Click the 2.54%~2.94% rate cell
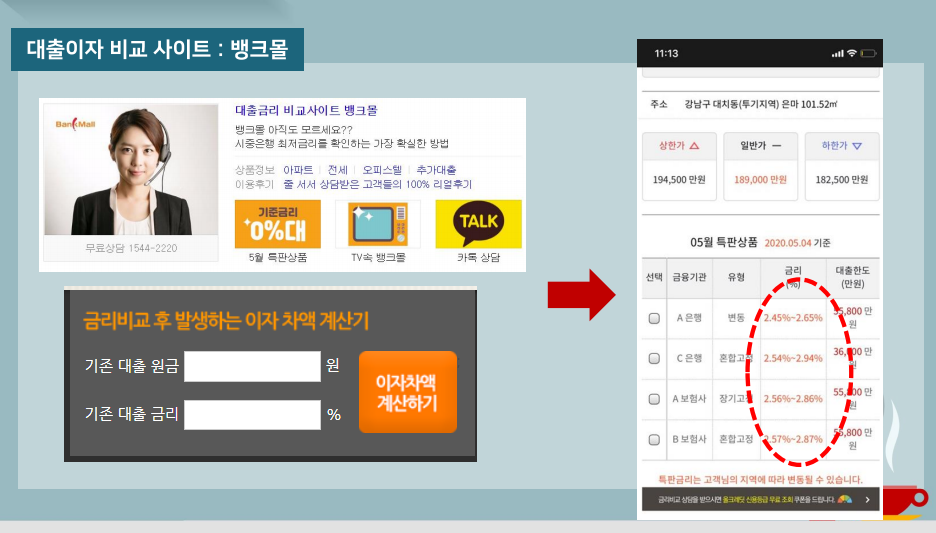Viewport: 936px width, 533px height. pos(793,358)
